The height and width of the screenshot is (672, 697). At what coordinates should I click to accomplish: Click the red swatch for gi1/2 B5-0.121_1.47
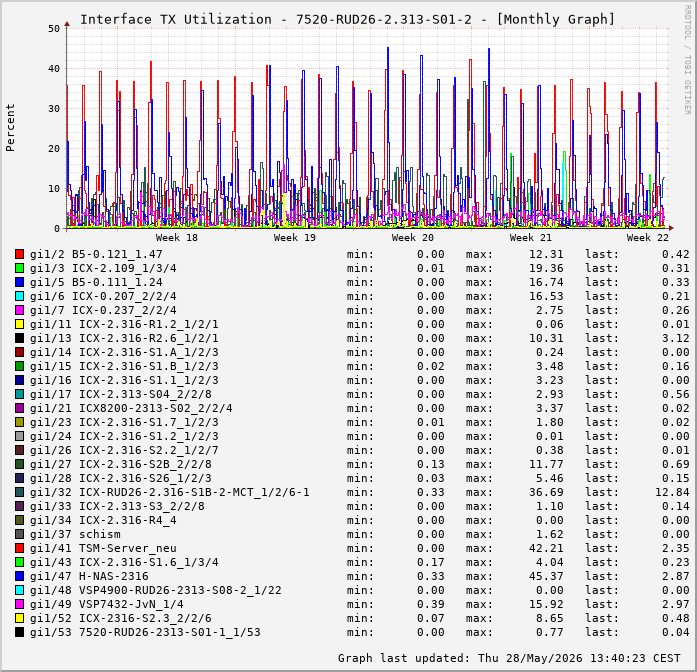tap(19, 254)
